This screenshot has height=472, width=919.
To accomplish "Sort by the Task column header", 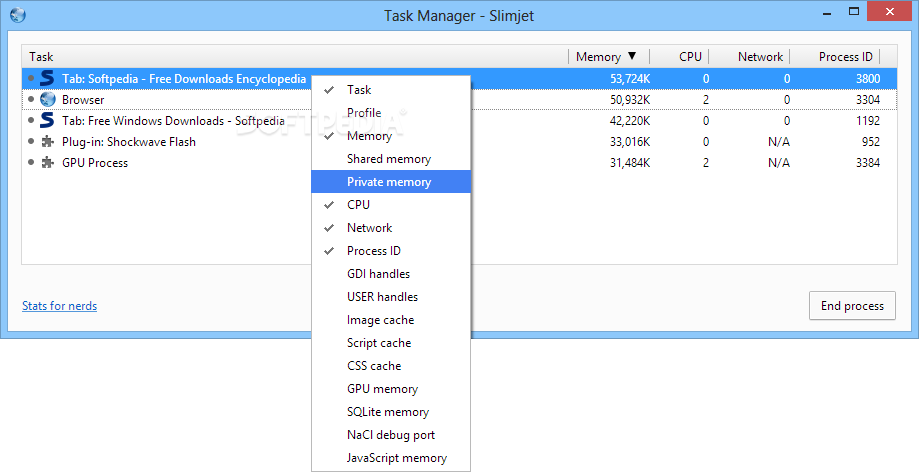I will (295, 56).
